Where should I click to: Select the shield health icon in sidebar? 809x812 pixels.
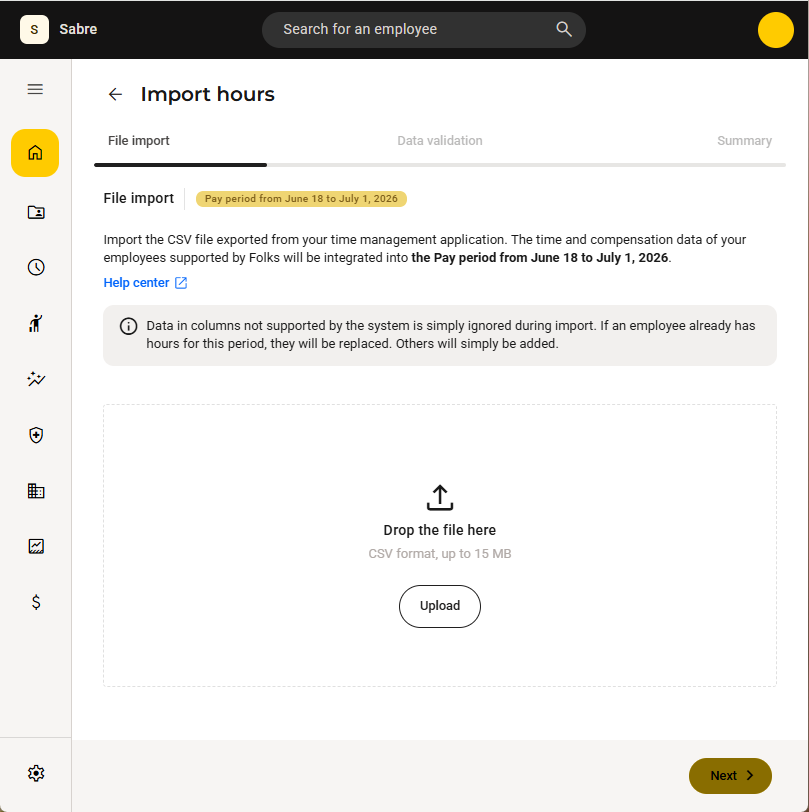pos(36,435)
